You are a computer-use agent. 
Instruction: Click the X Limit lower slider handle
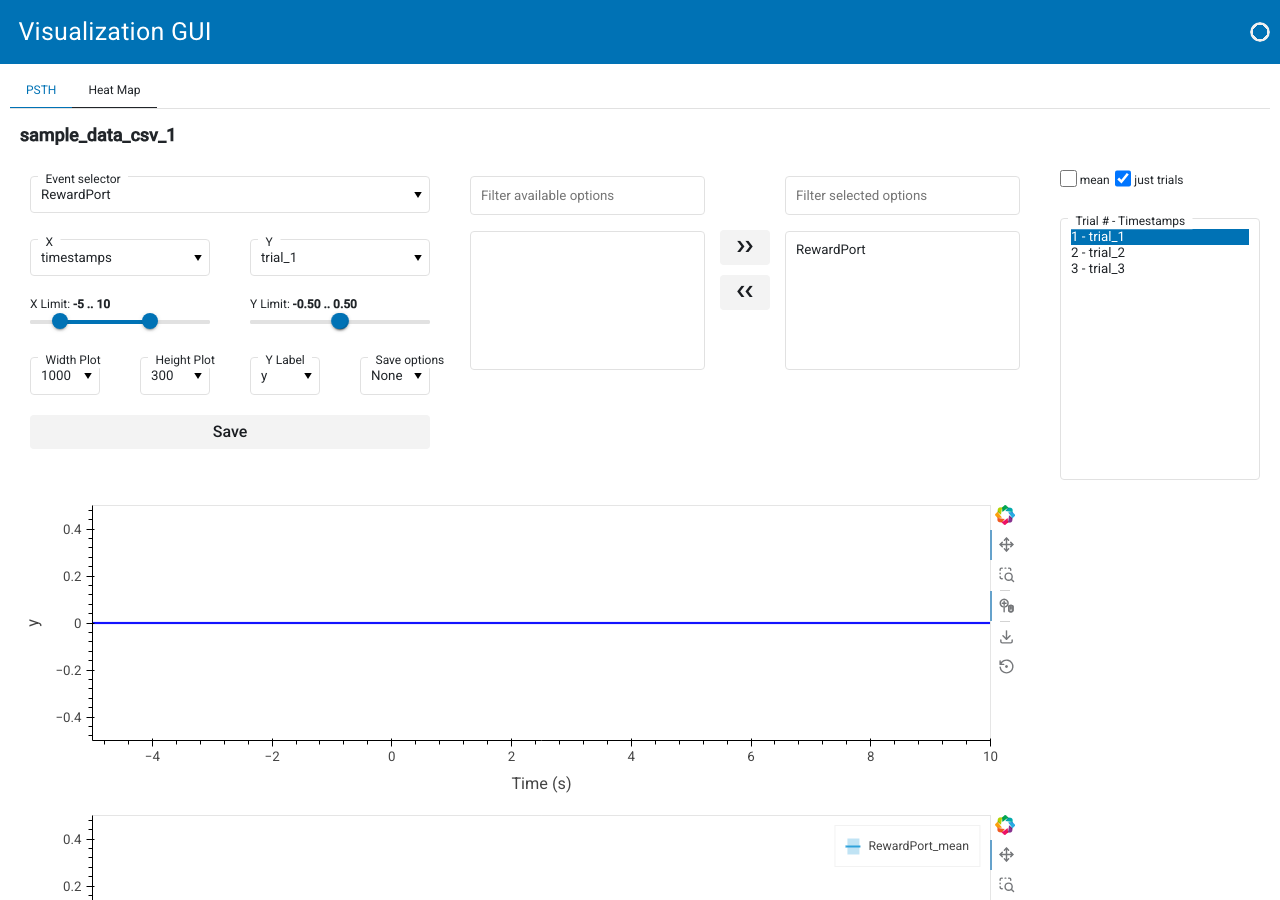(x=60, y=321)
